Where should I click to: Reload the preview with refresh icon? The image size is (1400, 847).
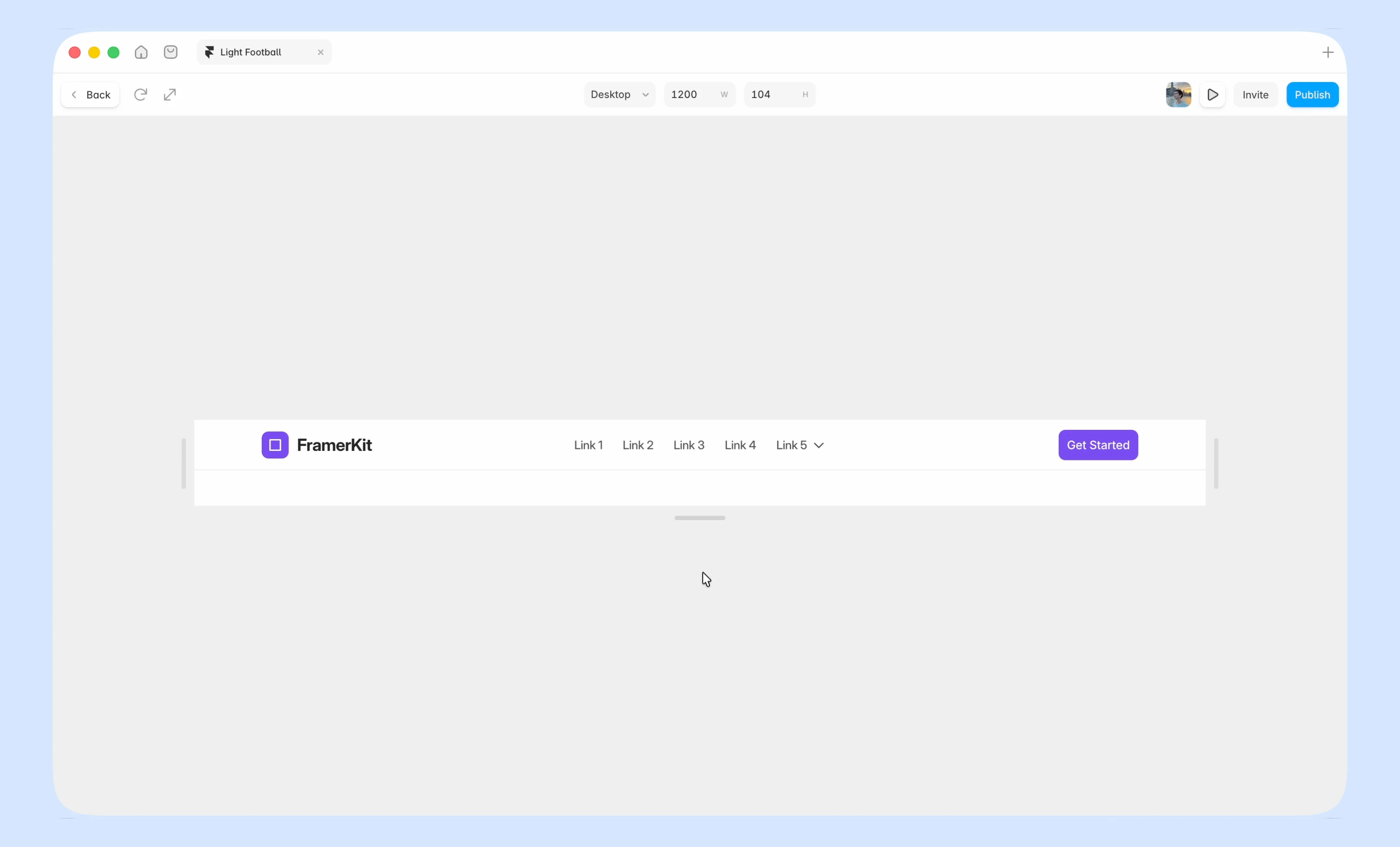coord(140,95)
